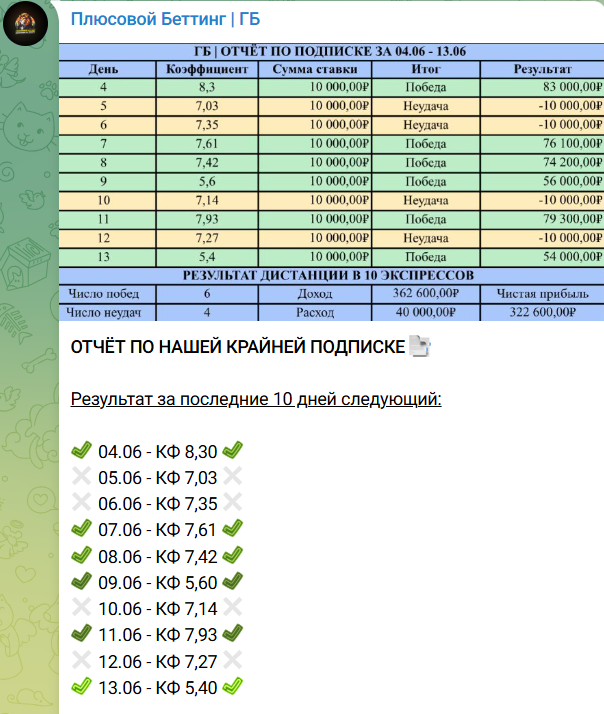Click the text 07.06 - КФ 7,61
The width and height of the screenshot is (604, 714).
point(157,530)
